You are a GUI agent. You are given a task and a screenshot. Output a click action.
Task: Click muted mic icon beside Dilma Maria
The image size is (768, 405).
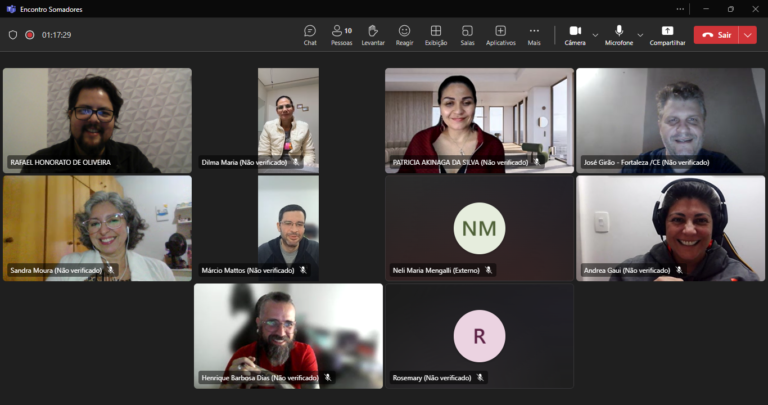296,162
